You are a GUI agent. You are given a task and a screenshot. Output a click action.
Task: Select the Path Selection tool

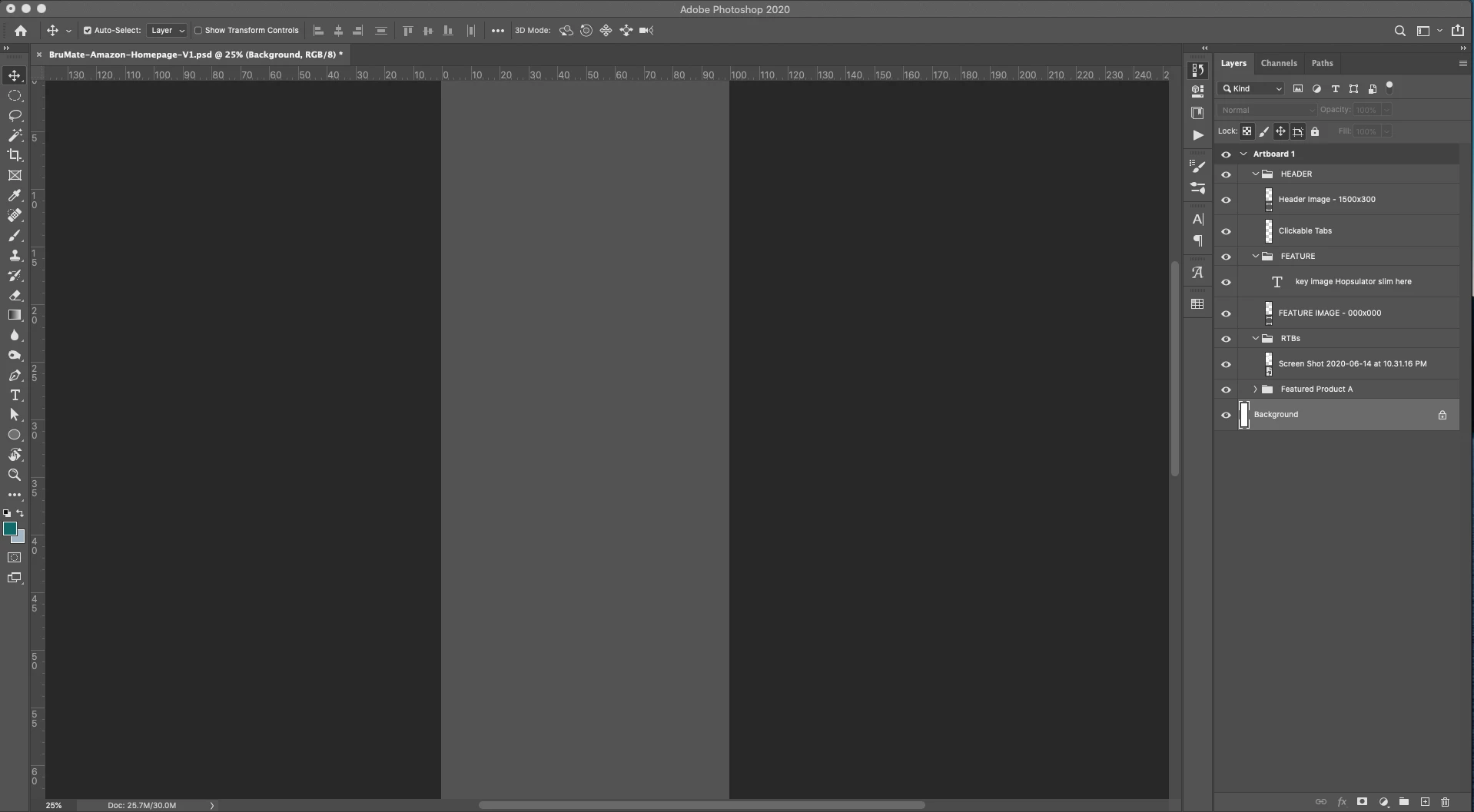15,415
